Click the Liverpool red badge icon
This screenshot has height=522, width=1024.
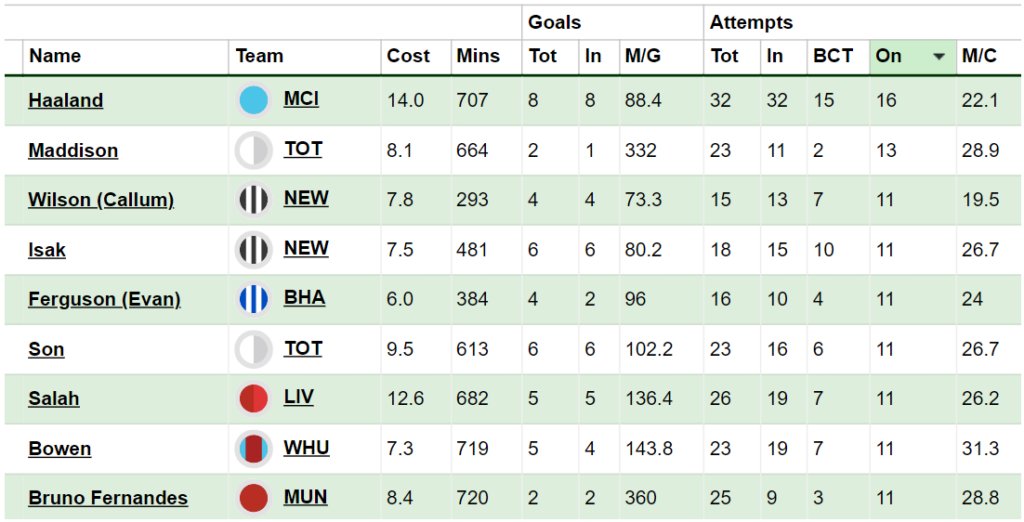(x=253, y=399)
